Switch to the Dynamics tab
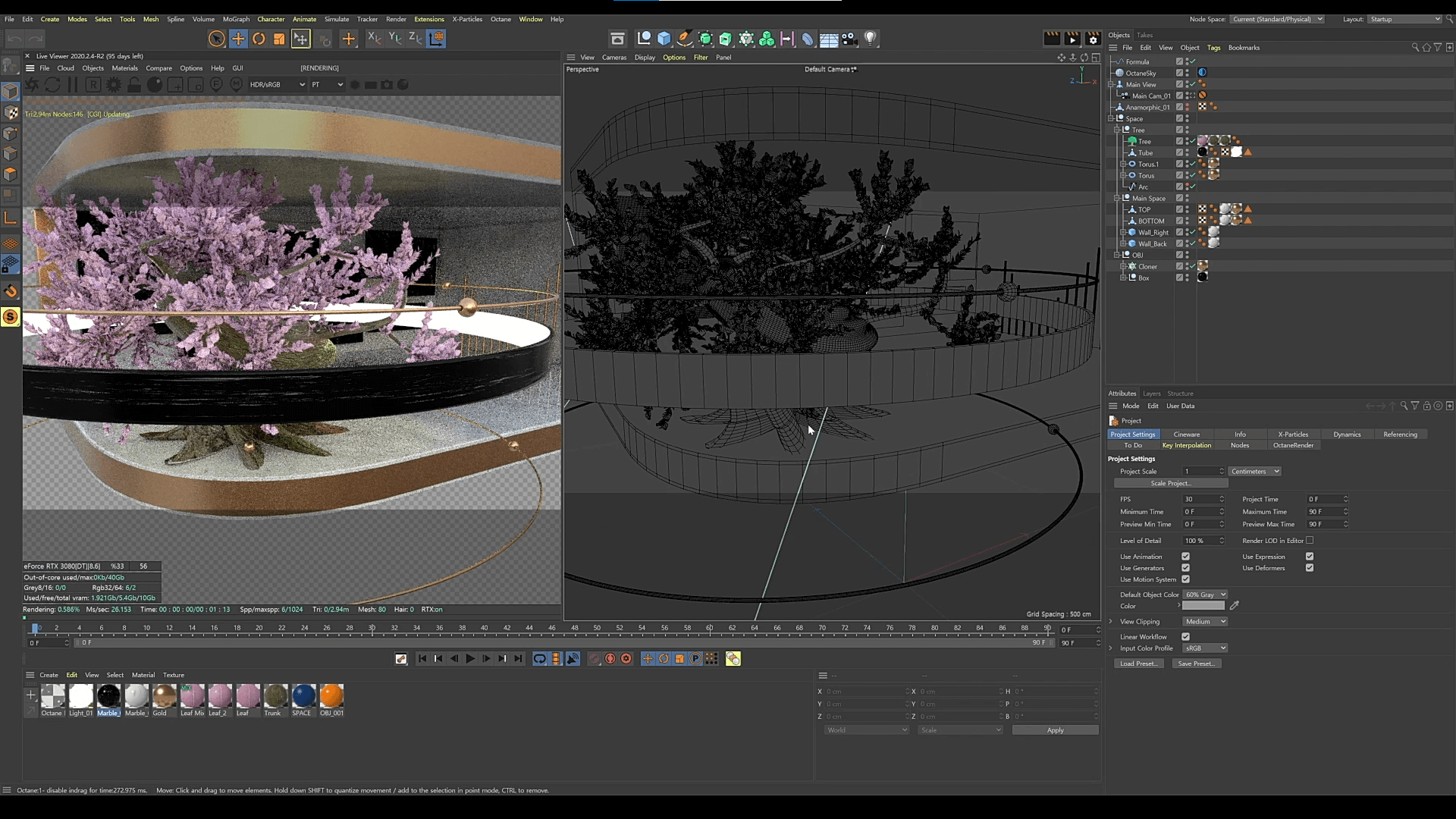 coord(1347,435)
